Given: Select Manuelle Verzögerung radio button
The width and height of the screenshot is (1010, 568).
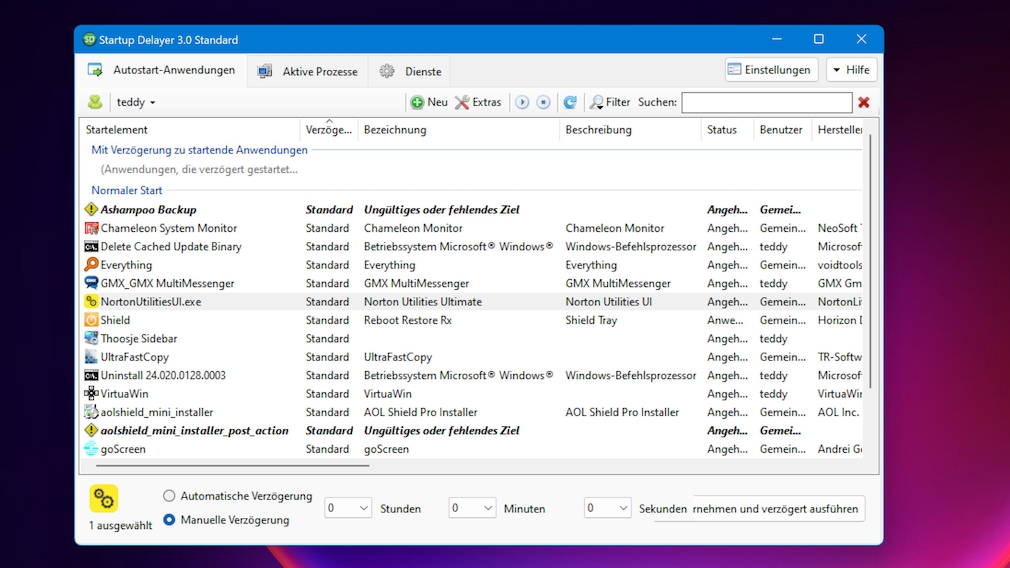Looking at the screenshot, I should pyautogui.click(x=169, y=520).
